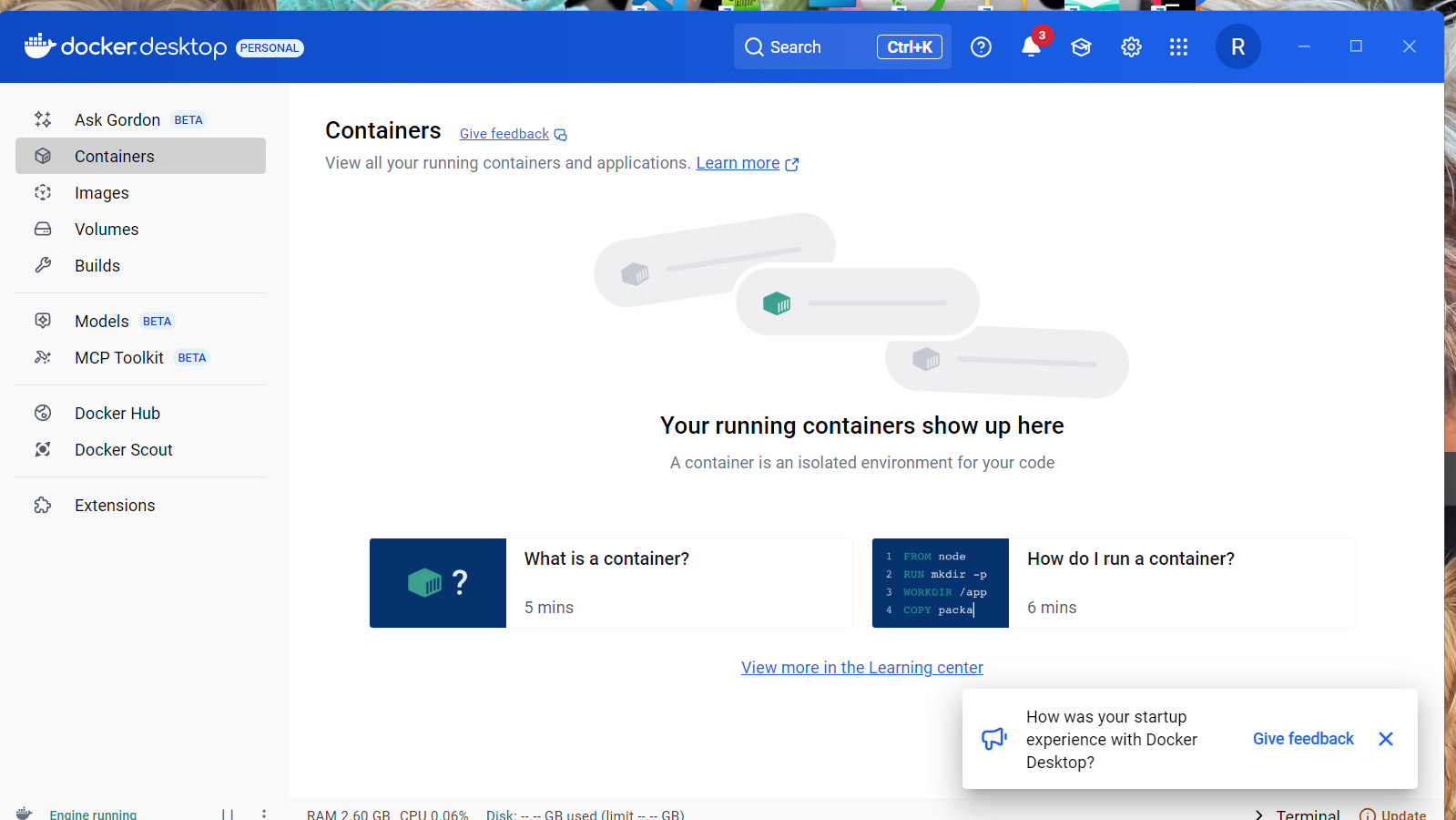This screenshot has width=1456, height=820.
Task: Open the Terminal panel
Action: [x=1298, y=815]
